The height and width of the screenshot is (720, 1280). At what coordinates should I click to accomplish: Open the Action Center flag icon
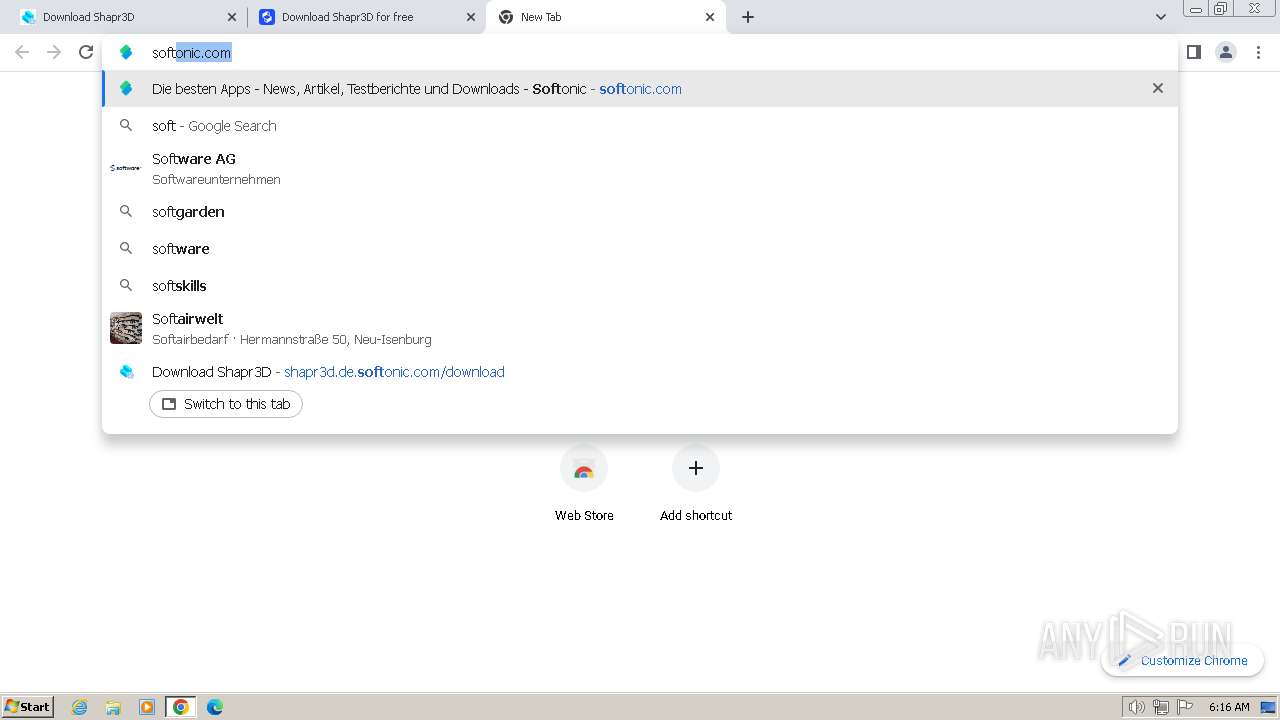(1185, 707)
